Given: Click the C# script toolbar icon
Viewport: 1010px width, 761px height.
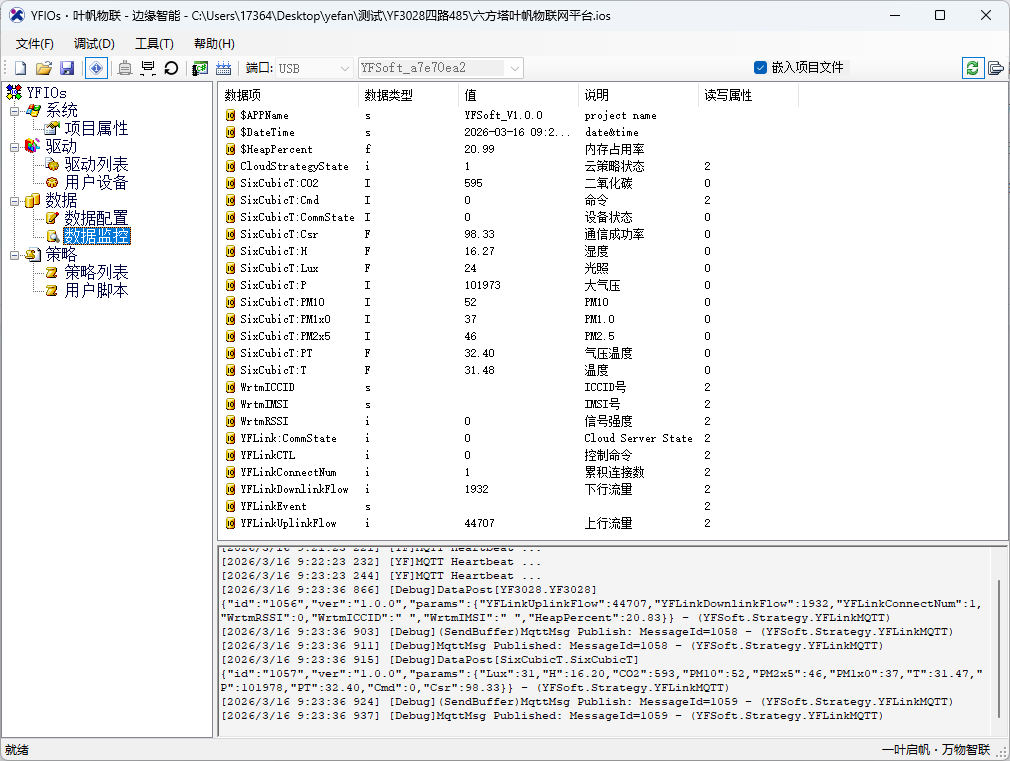Looking at the screenshot, I should (x=200, y=68).
